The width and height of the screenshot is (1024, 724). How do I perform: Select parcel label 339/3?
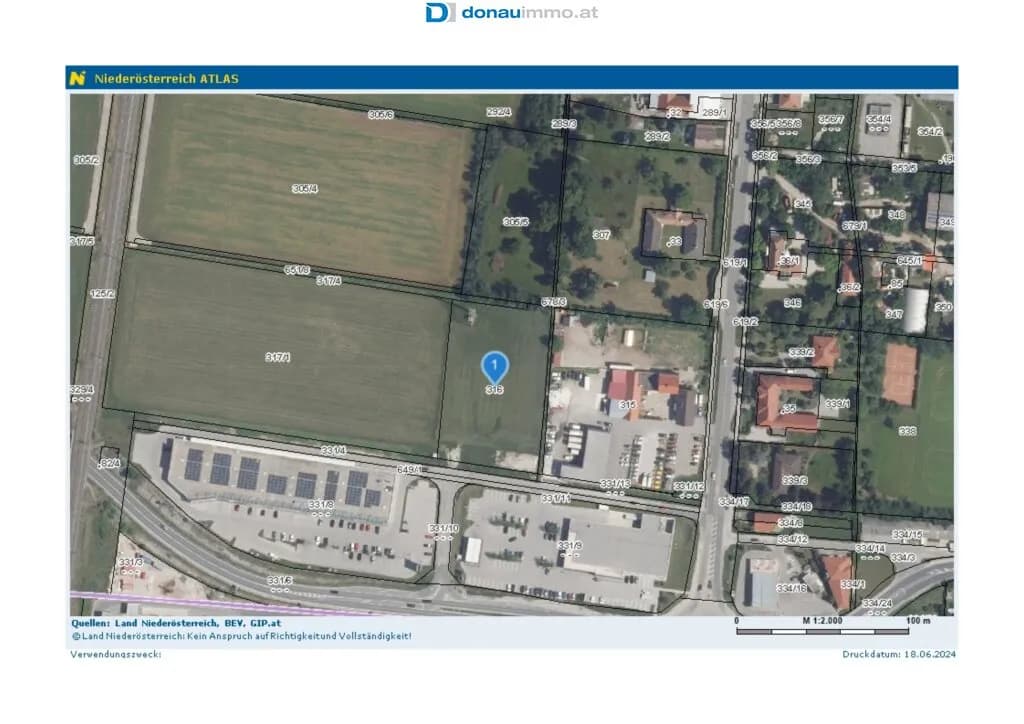(794, 480)
